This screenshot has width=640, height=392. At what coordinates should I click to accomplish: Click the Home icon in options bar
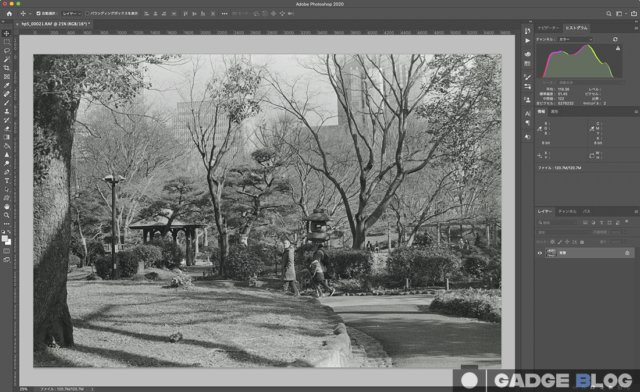[x=9, y=13]
